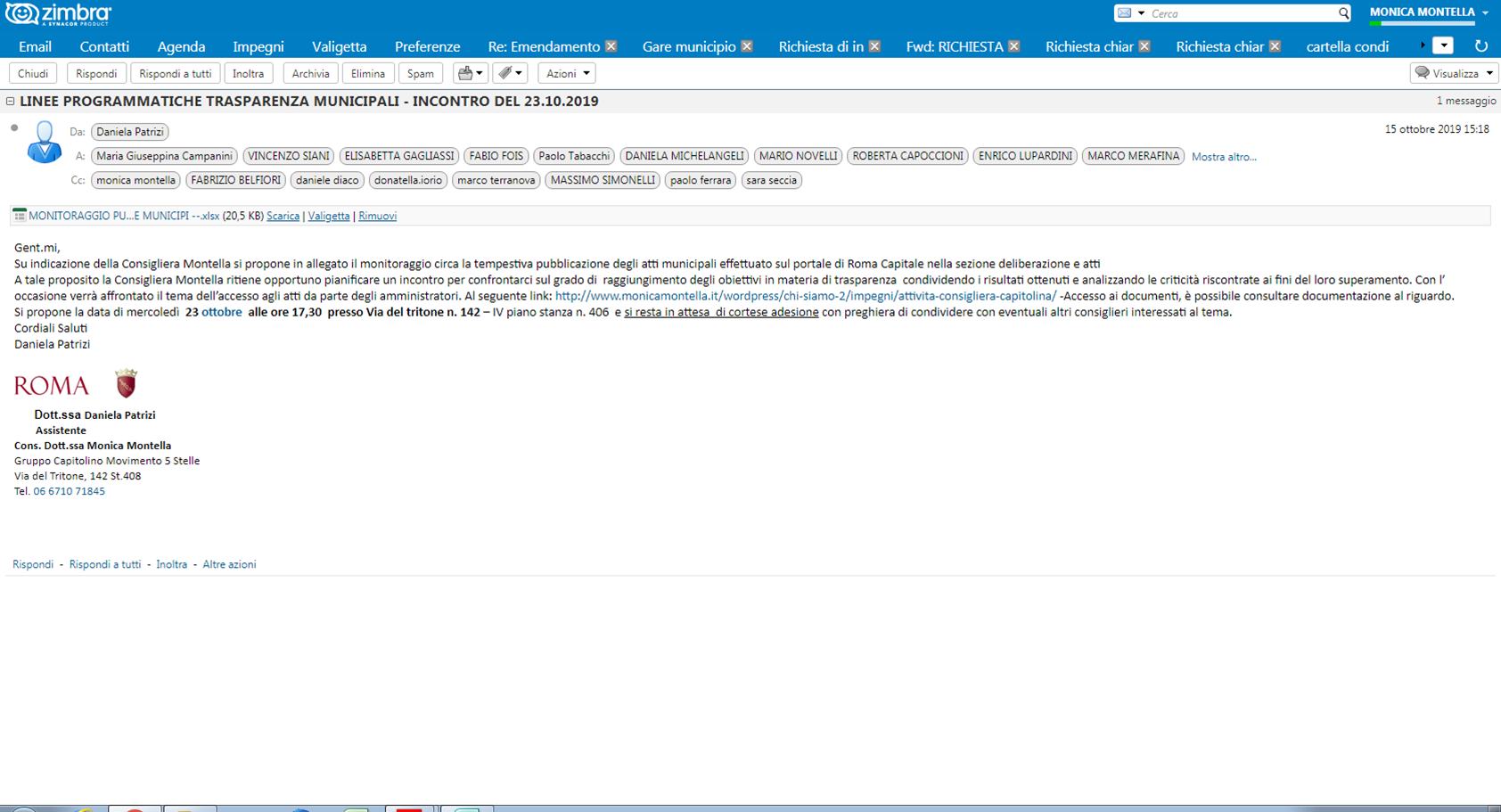Click the magnifier search icon
The image size is (1501, 812).
point(1343,13)
